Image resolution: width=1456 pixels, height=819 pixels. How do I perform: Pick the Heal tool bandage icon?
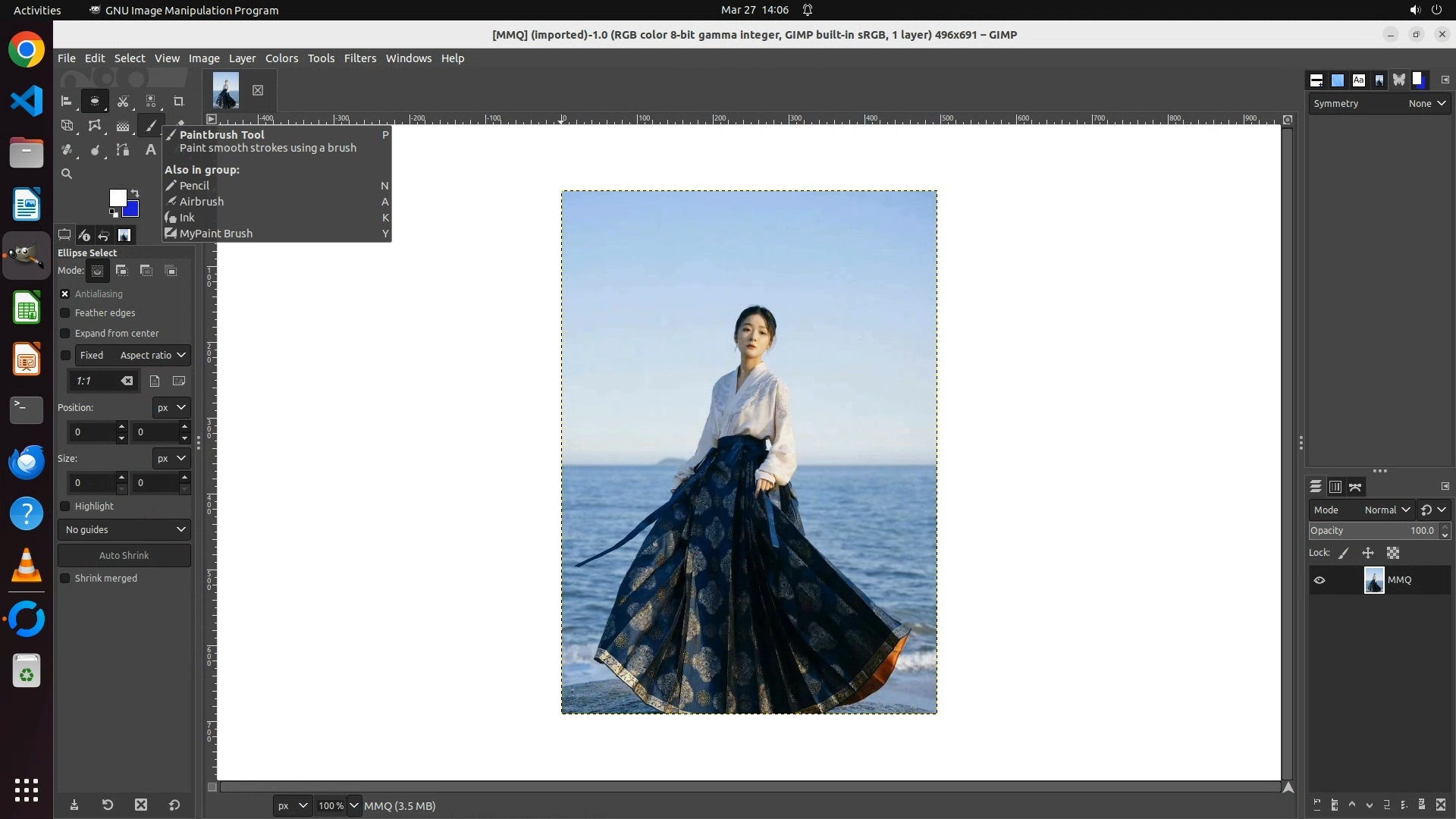tap(67, 150)
